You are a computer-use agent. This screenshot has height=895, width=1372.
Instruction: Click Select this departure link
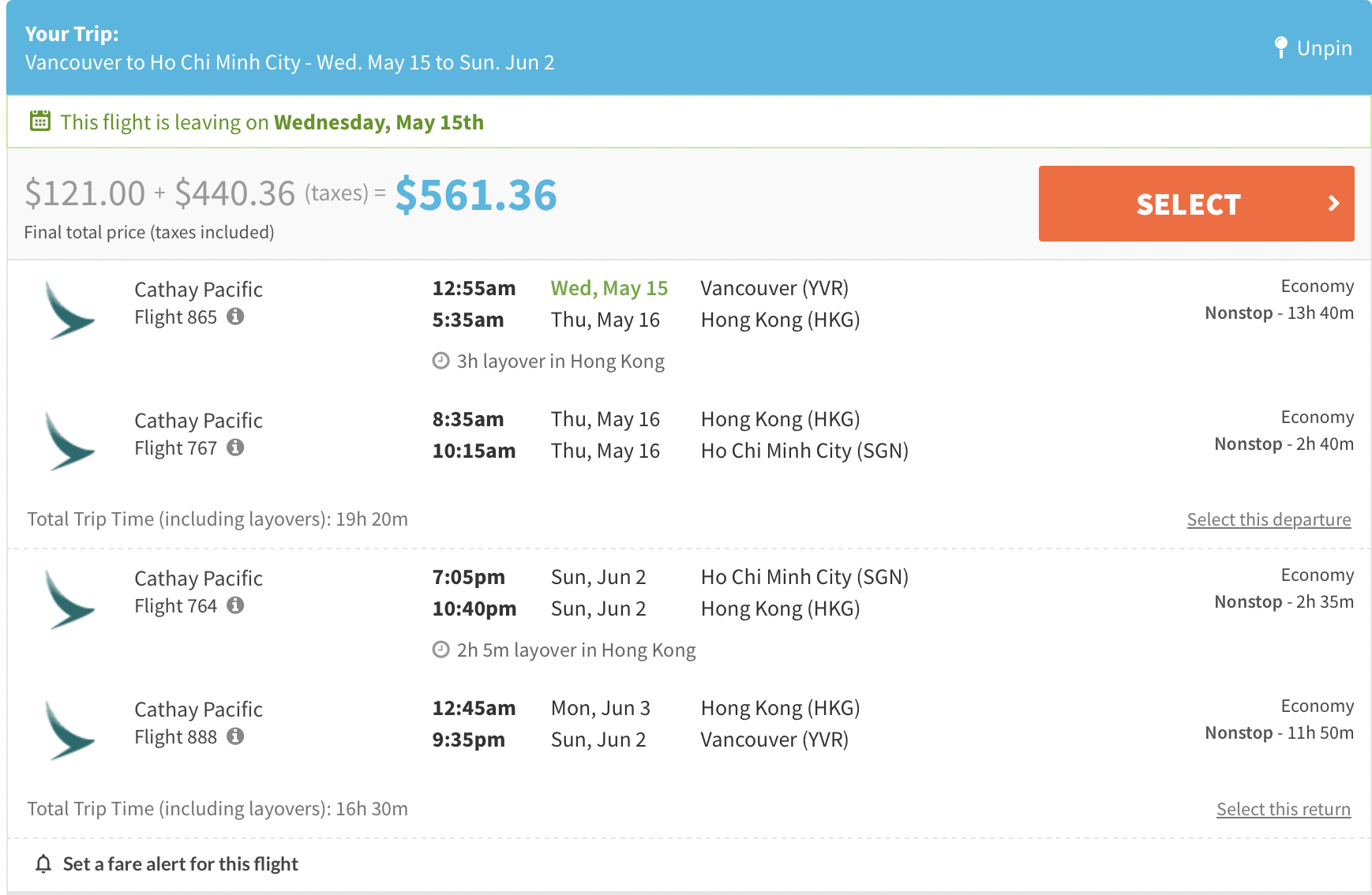tap(1269, 519)
